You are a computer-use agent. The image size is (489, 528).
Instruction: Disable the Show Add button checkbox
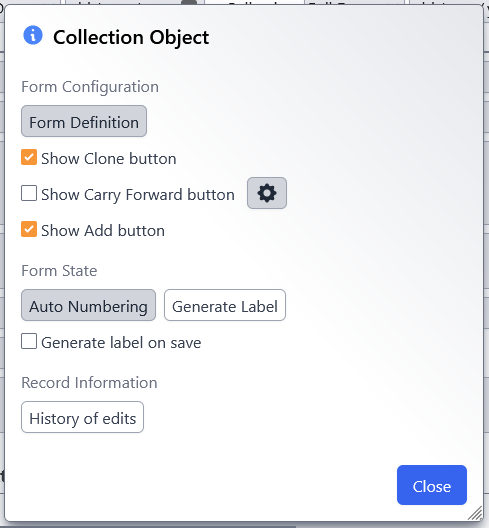coord(29,230)
